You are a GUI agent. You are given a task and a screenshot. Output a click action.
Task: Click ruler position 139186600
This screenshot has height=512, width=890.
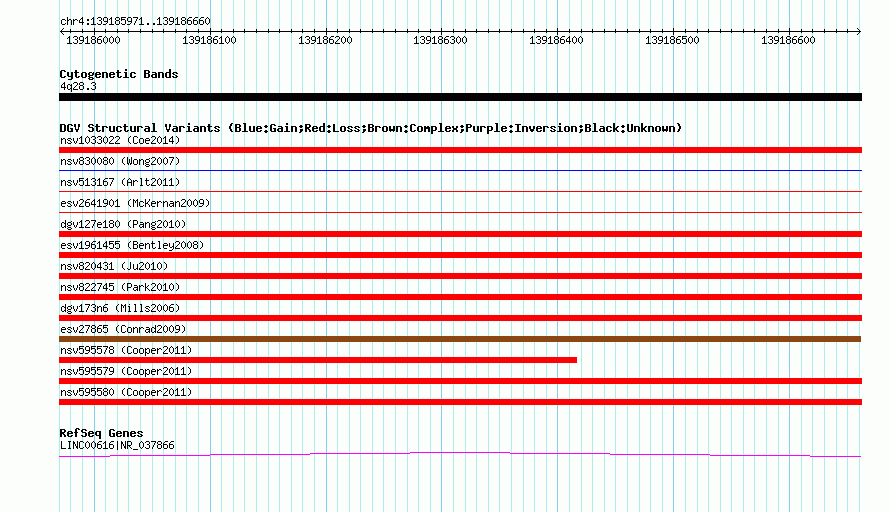(788, 40)
